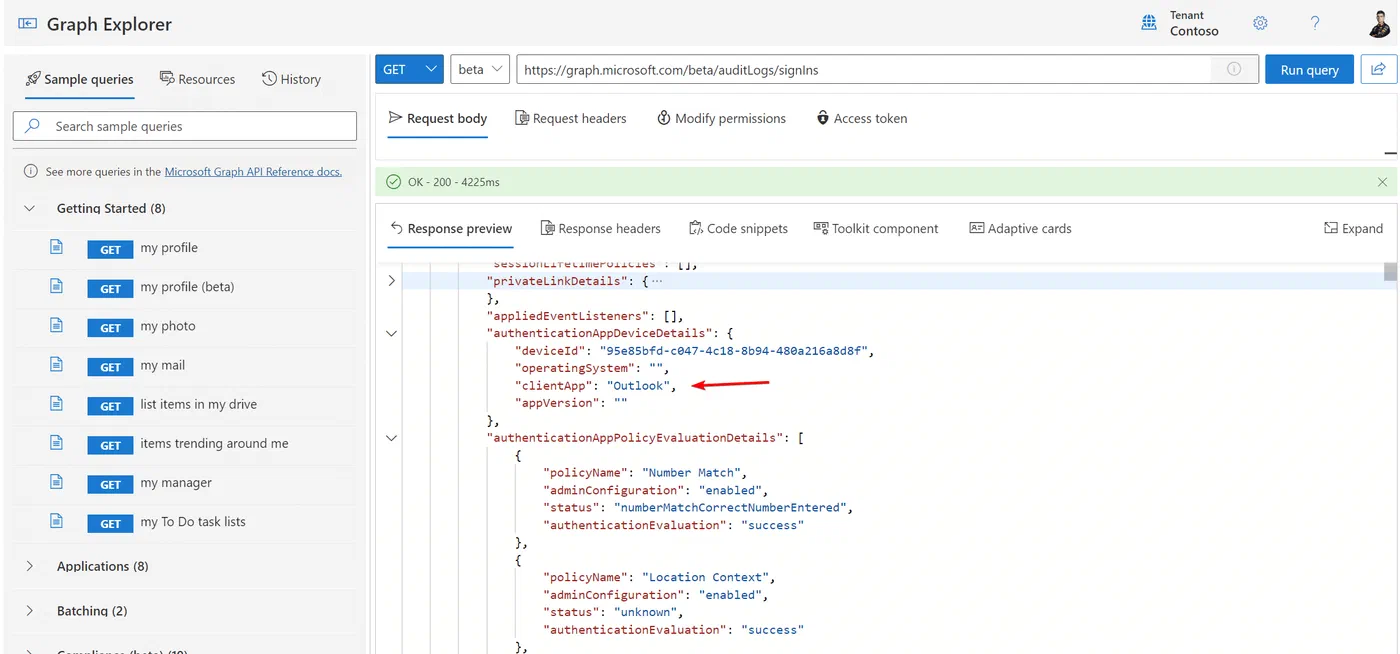This screenshot has height=654, width=1400.
Task: Switch to the History tab
Action: pos(291,79)
